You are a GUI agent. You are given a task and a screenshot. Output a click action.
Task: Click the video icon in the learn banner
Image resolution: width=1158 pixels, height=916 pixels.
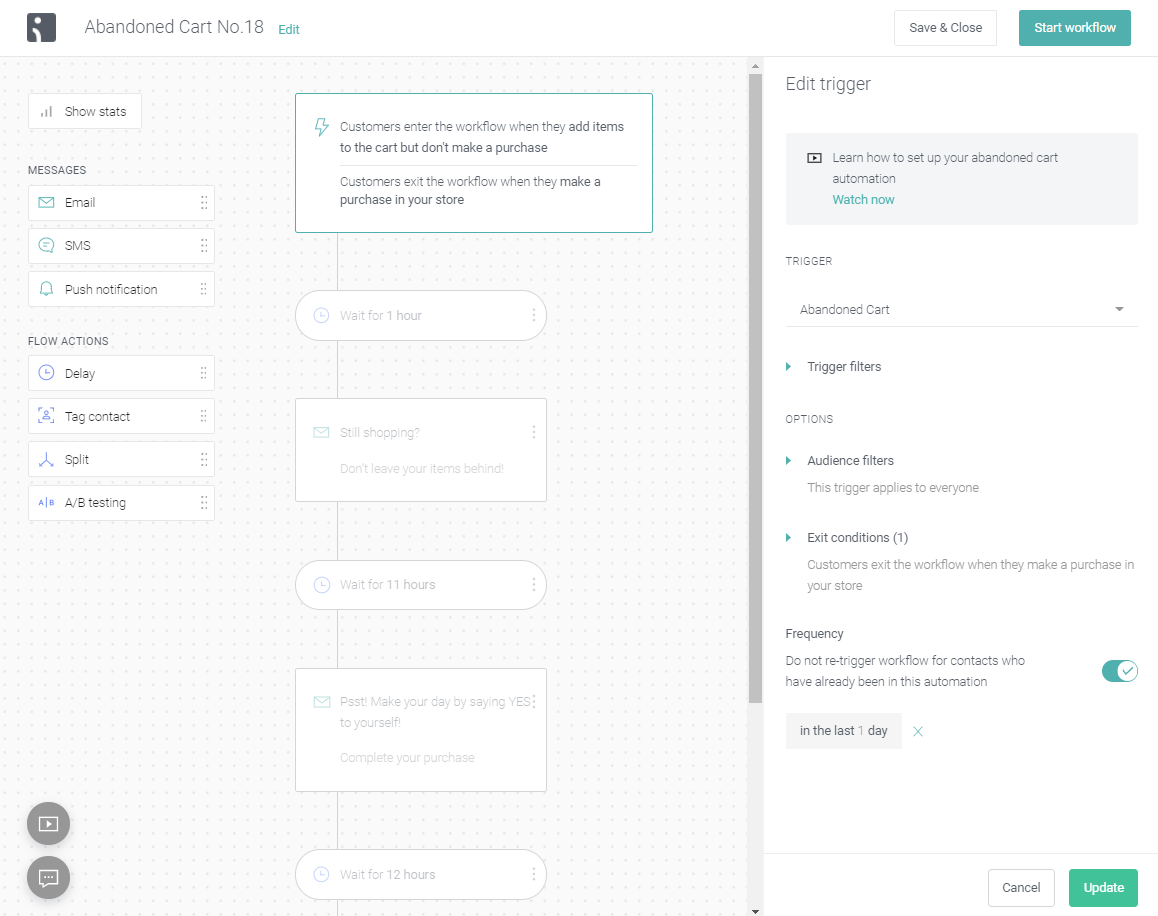pos(814,158)
